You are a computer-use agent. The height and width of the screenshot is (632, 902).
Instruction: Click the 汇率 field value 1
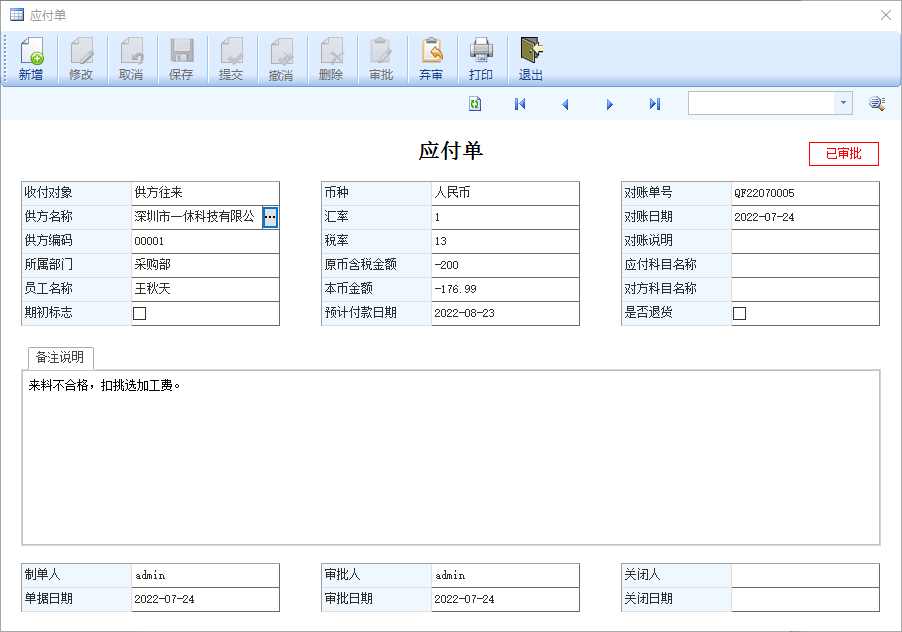505,217
